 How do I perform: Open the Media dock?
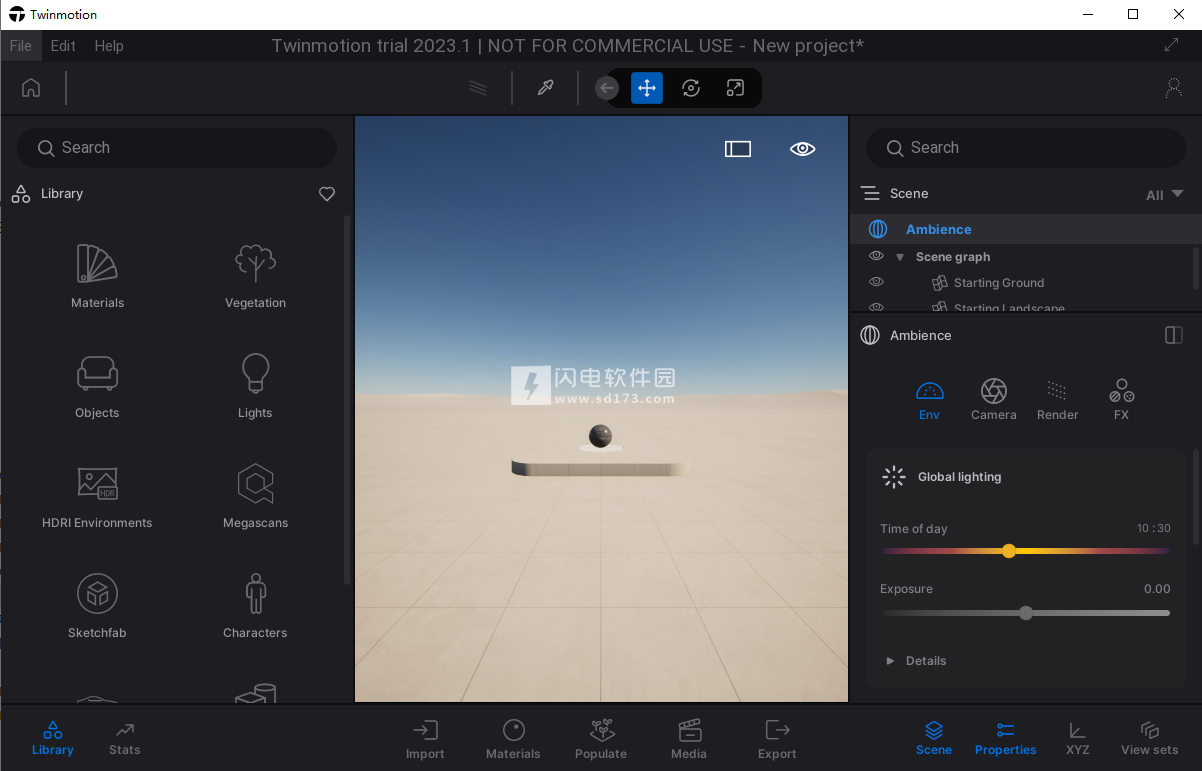click(x=689, y=739)
